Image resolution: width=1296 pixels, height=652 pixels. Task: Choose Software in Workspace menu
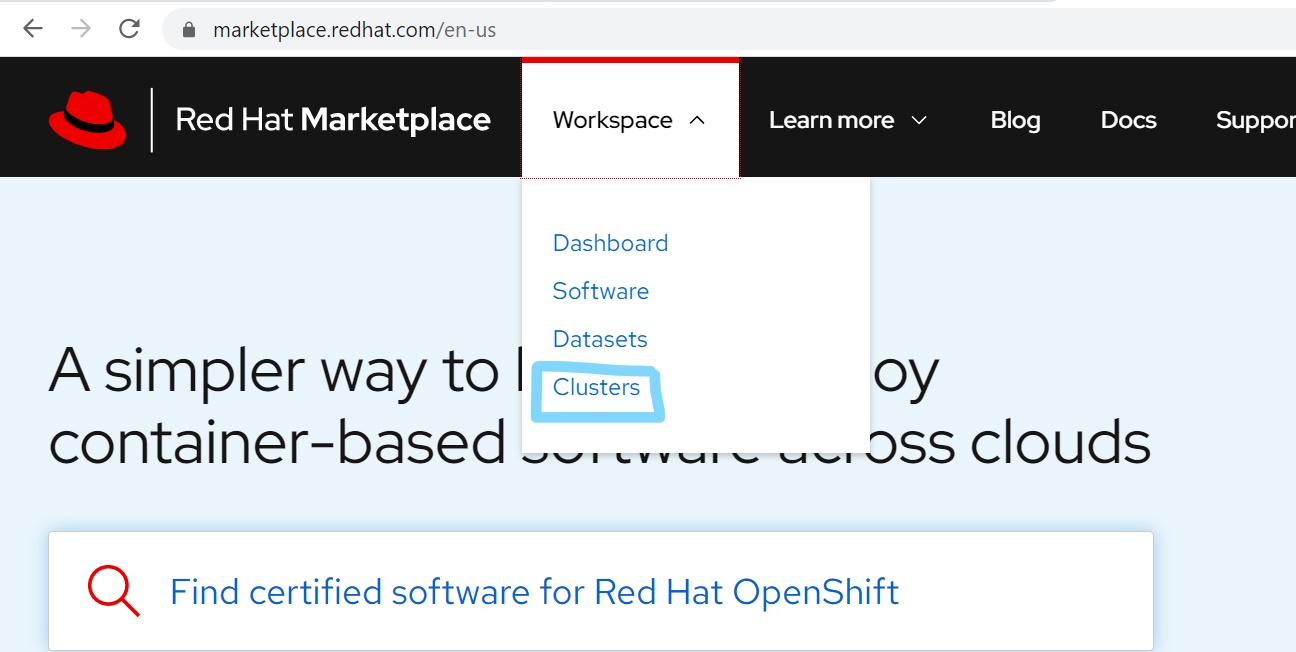[x=601, y=291]
